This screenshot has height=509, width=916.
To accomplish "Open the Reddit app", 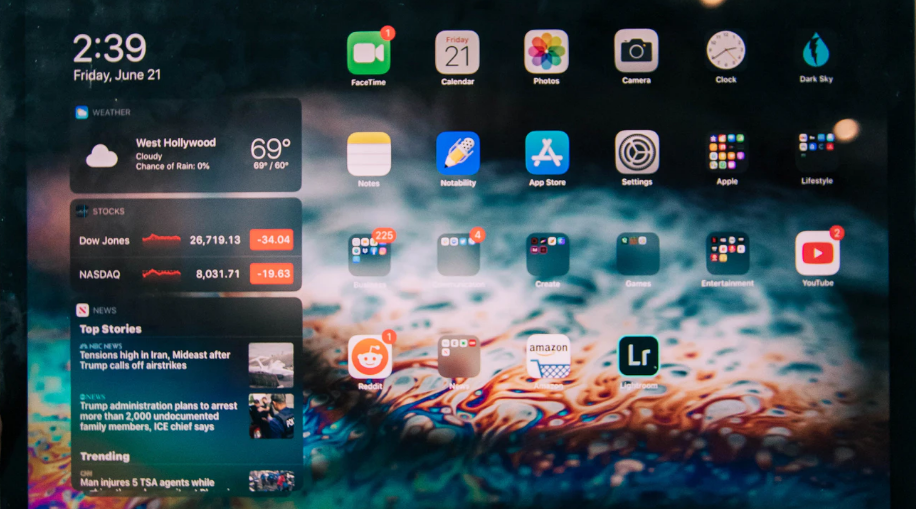I will pyautogui.click(x=369, y=357).
